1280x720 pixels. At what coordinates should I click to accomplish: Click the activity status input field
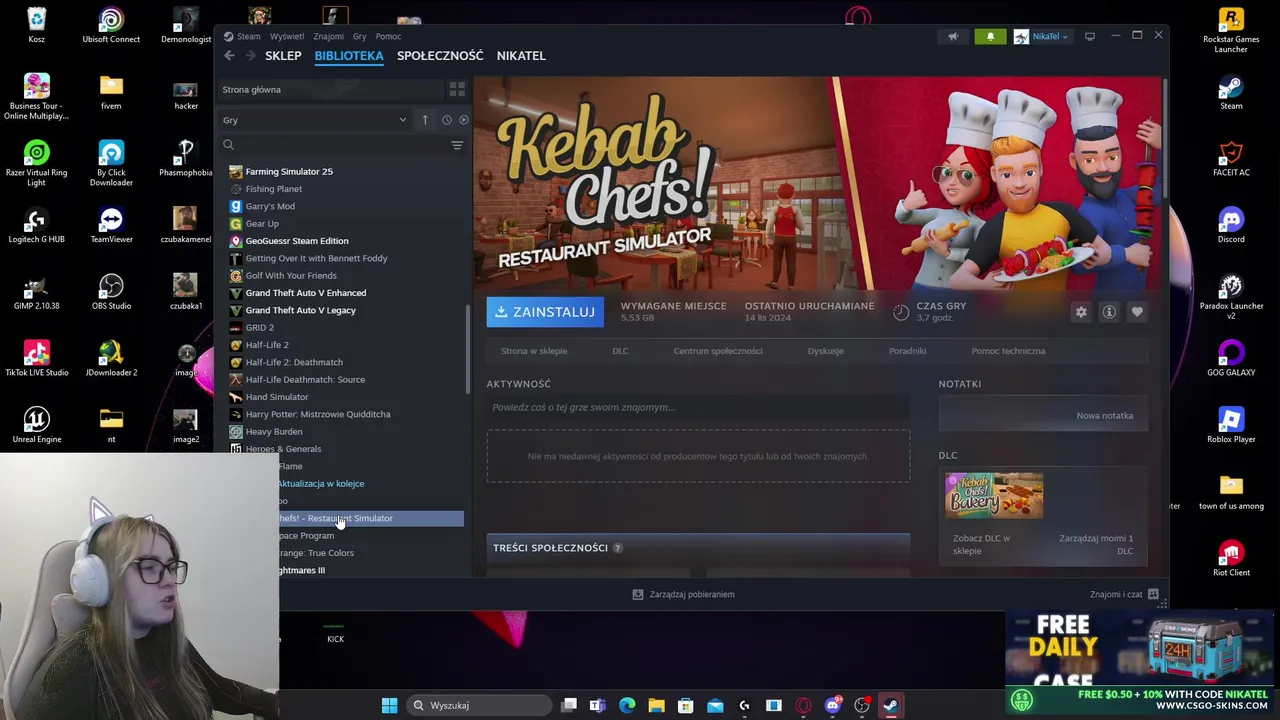[x=698, y=407]
